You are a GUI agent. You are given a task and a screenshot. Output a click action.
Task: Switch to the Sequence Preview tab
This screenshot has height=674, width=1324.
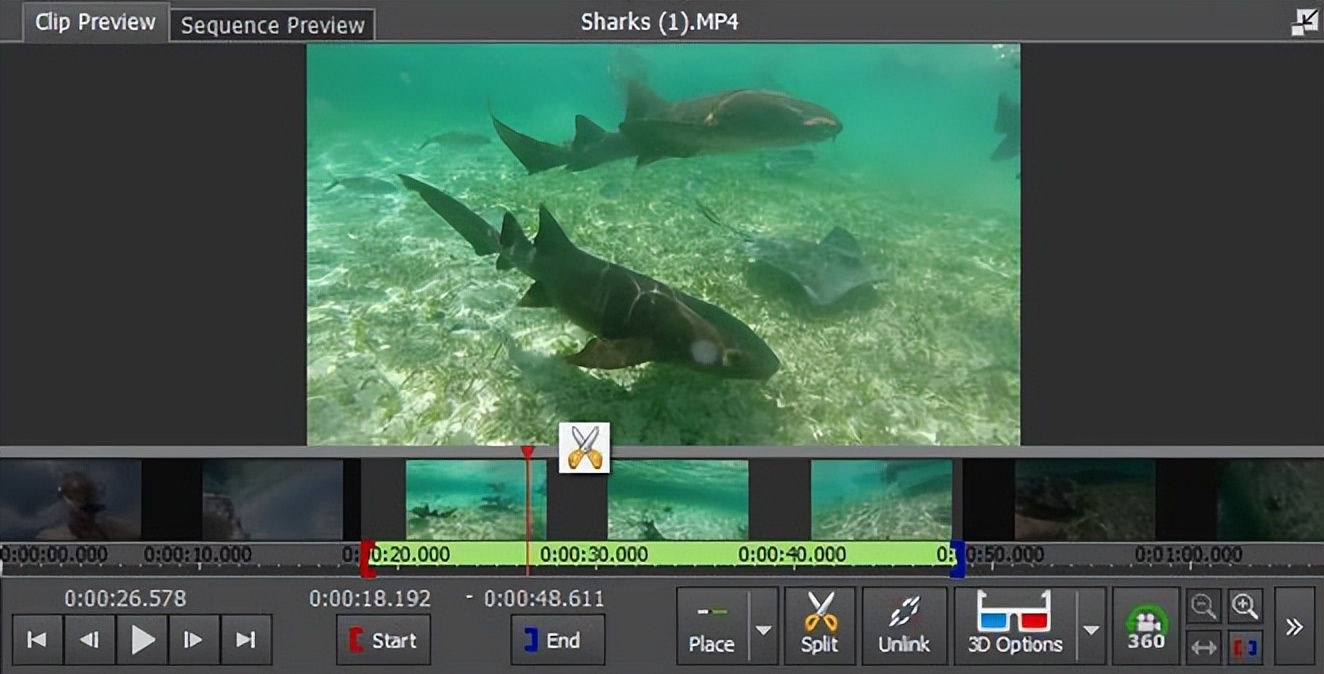coord(273,26)
